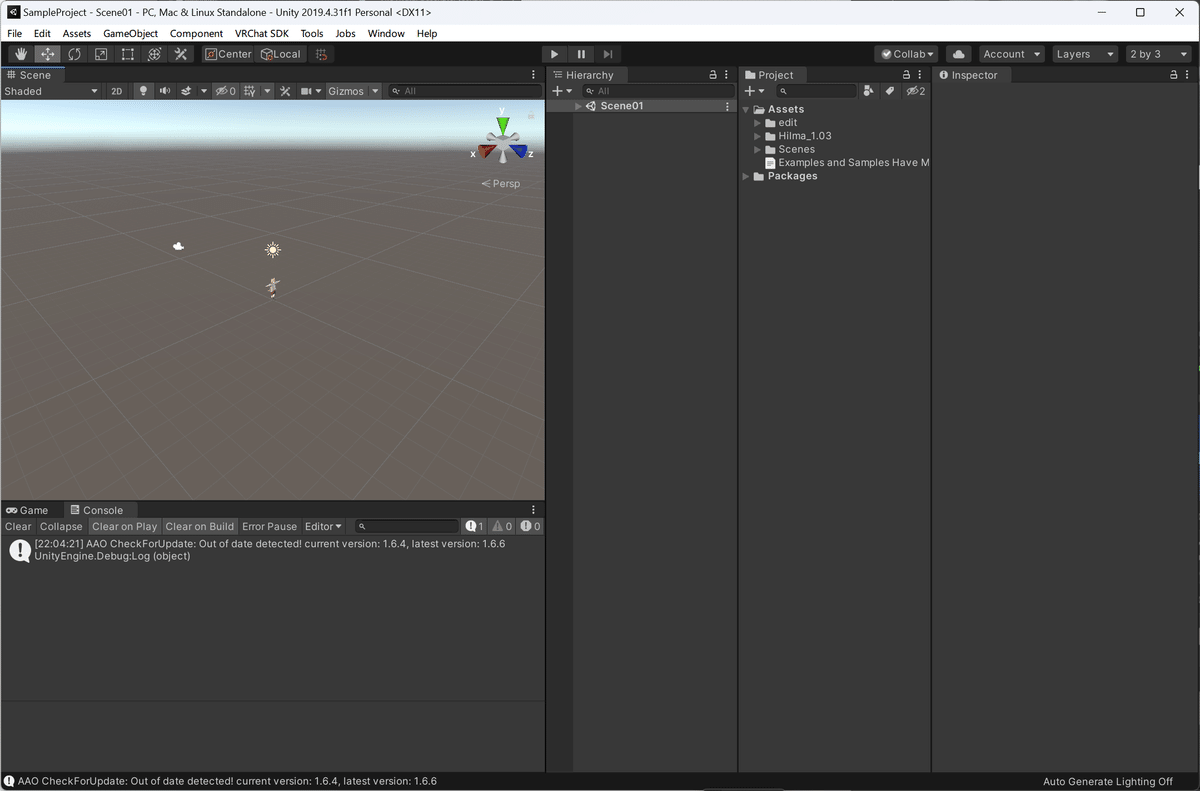
Task: Open the Console Editor dropdown
Action: (x=323, y=526)
